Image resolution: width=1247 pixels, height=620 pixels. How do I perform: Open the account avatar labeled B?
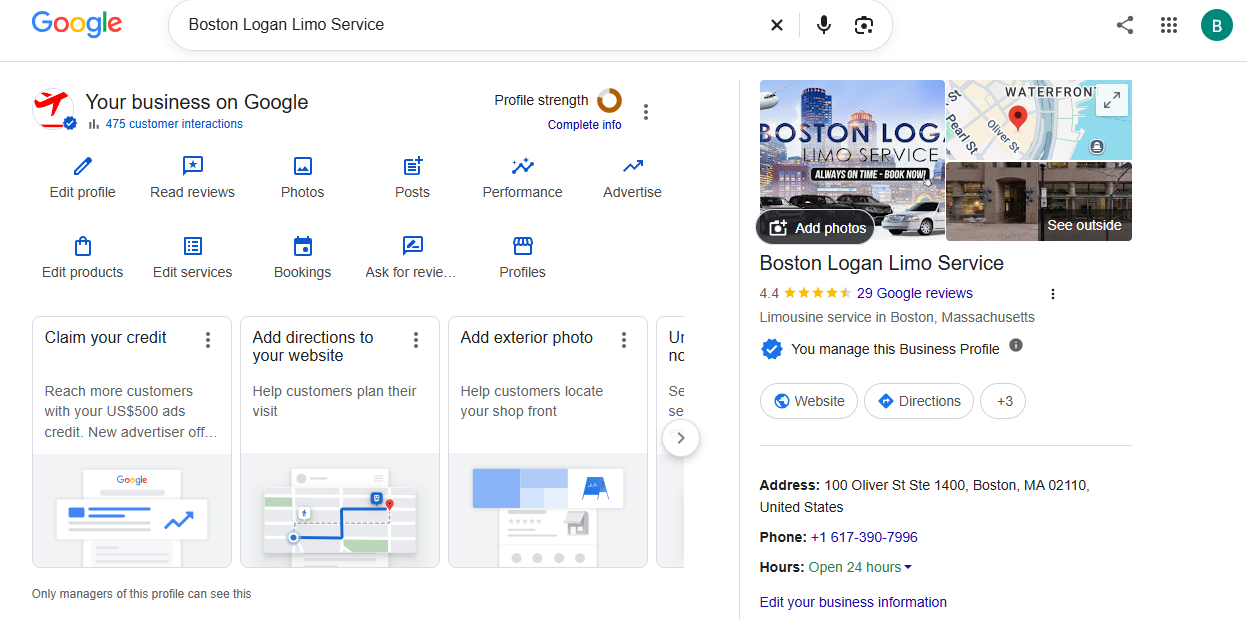click(1217, 25)
